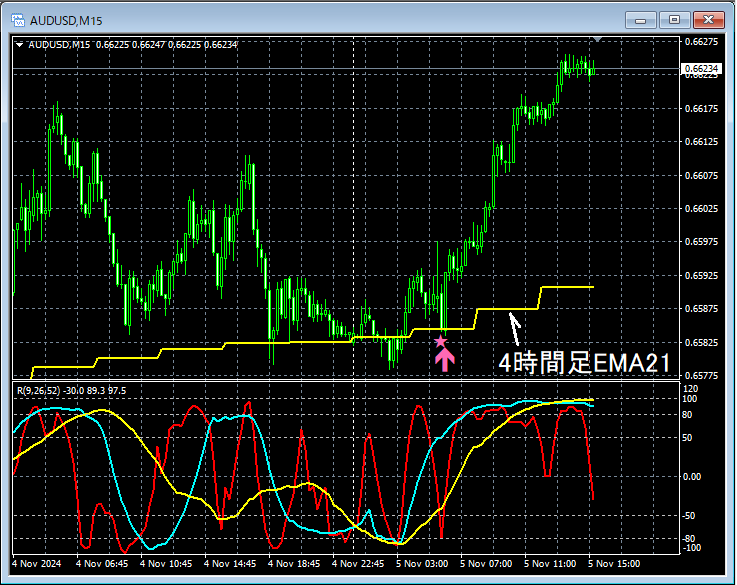
Task: Click the 0.65775 price axis label
Action: (701, 375)
